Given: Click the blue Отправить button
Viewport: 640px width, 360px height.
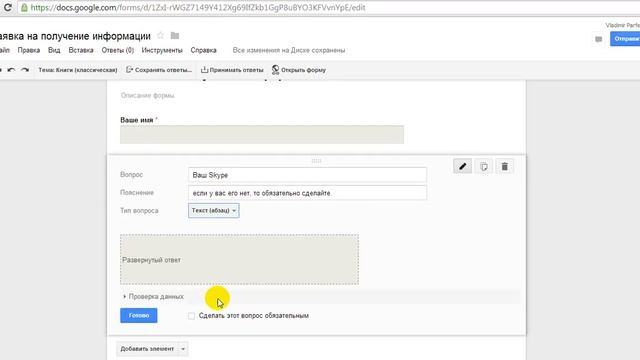Looking at the screenshot, I should tap(625, 39).
